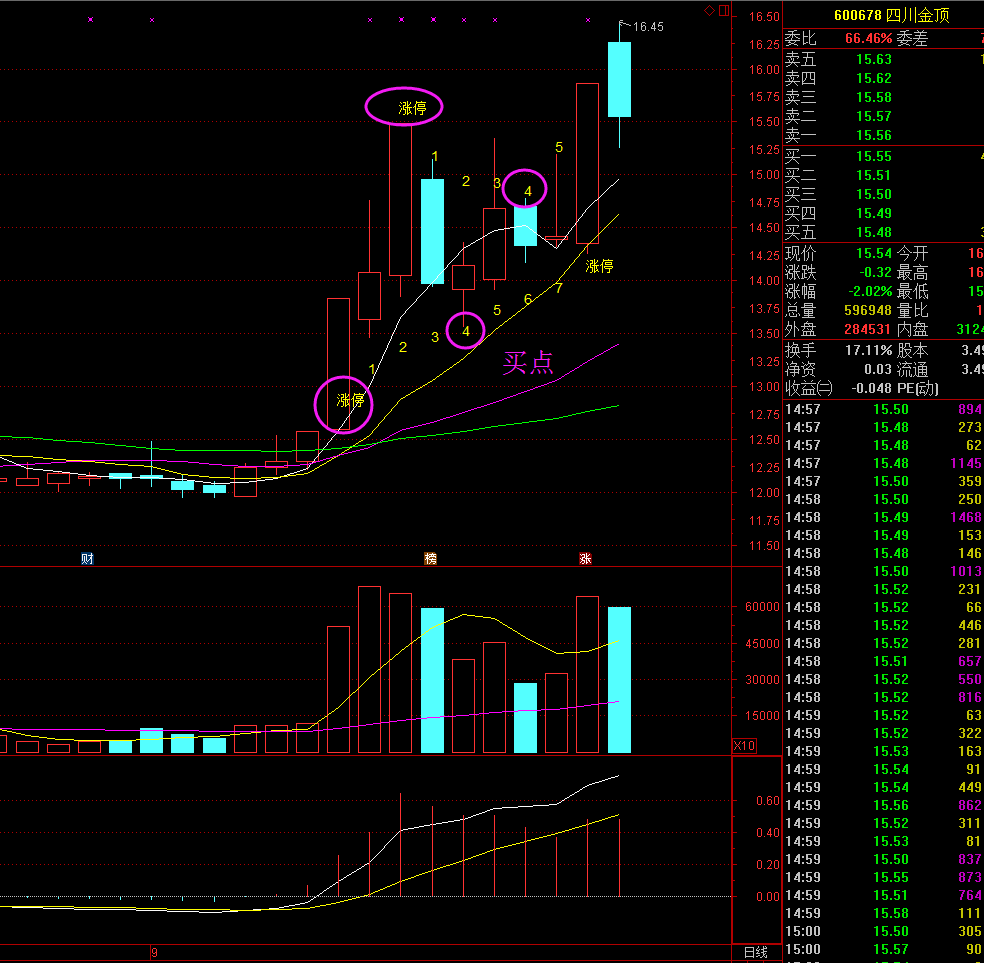This screenshot has height=963, width=984.
Task: Open the 日线 period selector
Action: pos(756,952)
